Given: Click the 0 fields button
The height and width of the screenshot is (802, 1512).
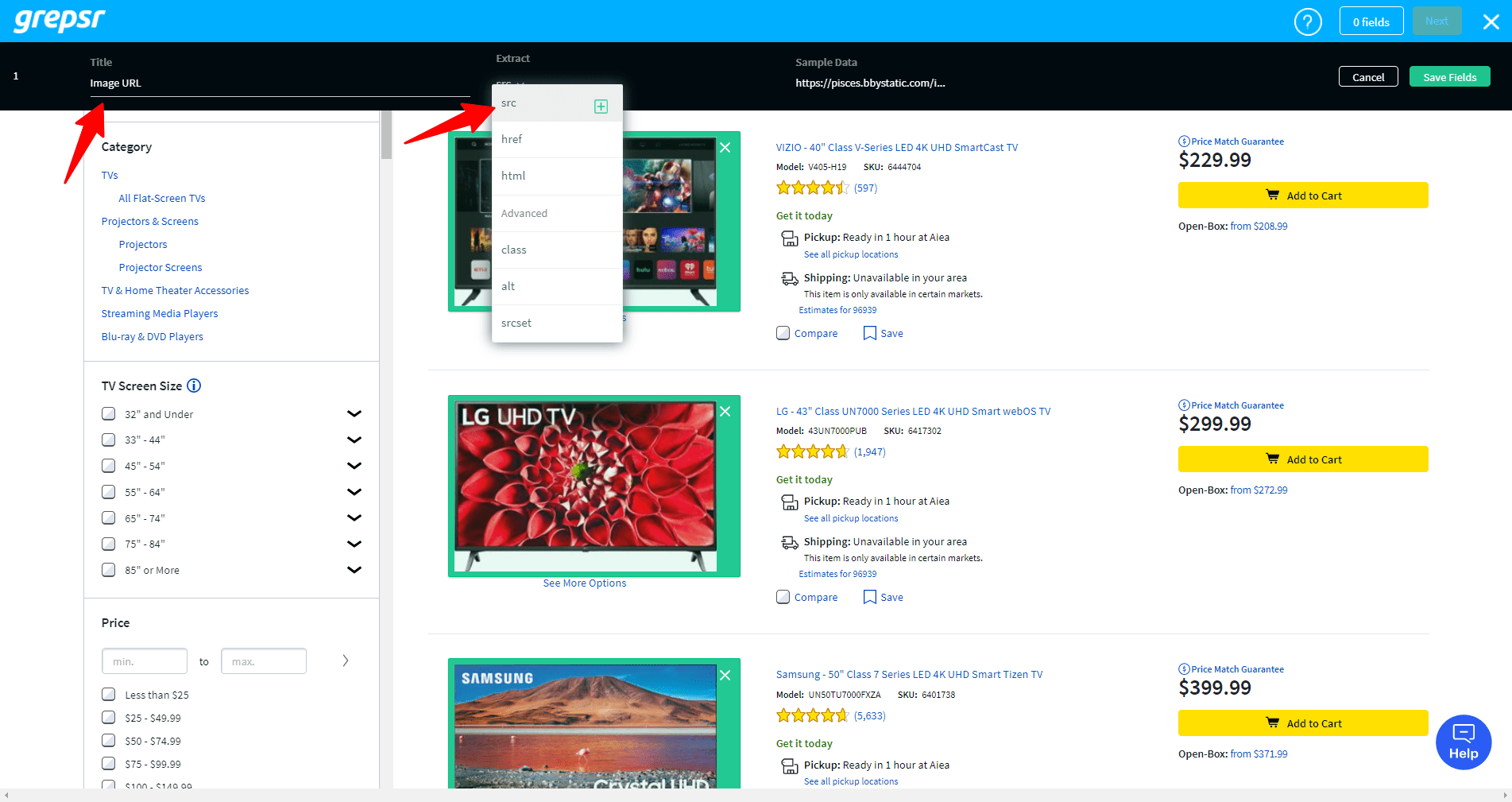Looking at the screenshot, I should pyautogui.click(x=1371, y=21).
